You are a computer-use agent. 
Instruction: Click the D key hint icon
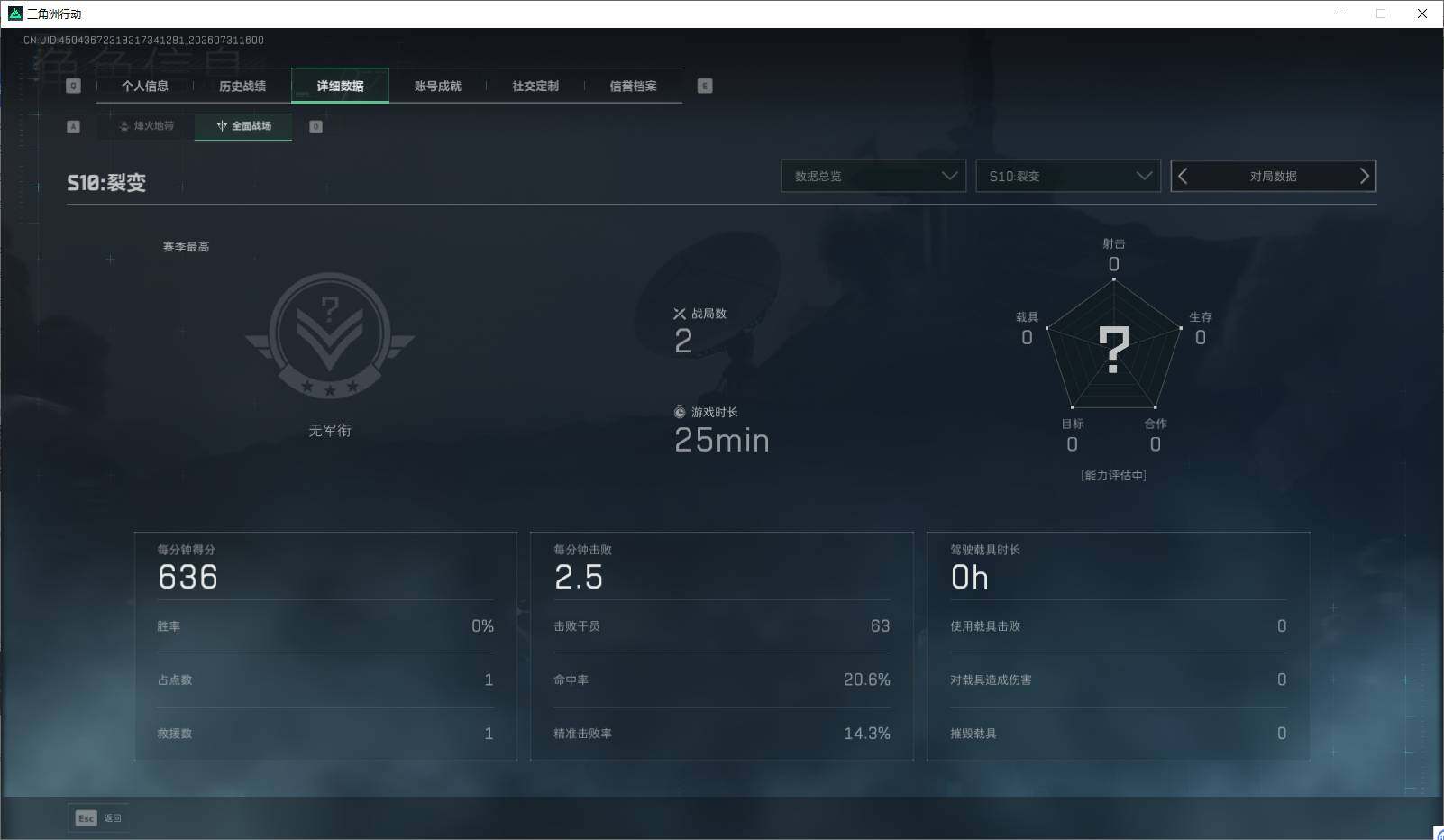click(315, 127)
